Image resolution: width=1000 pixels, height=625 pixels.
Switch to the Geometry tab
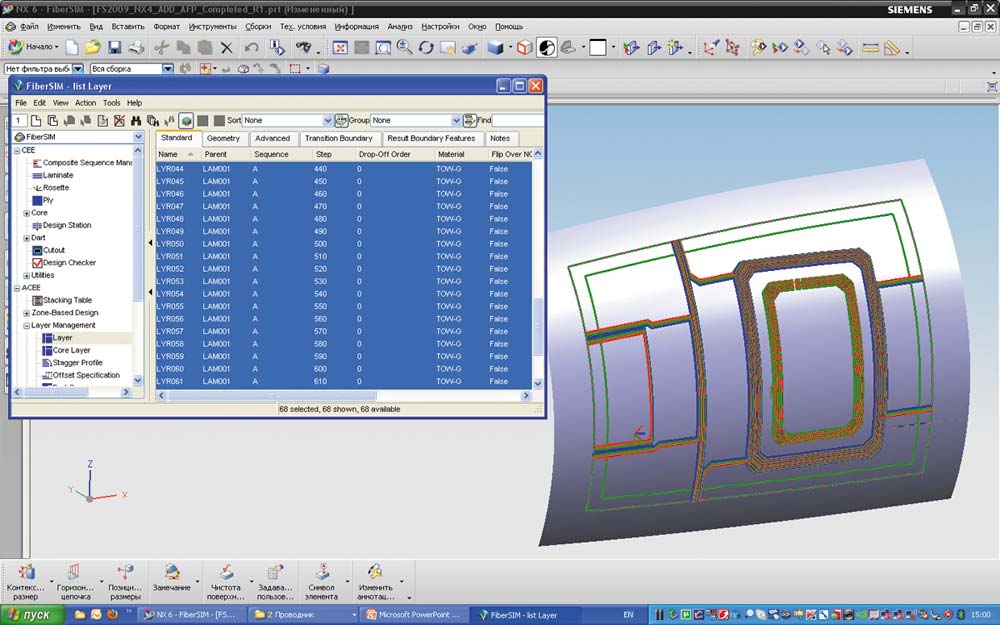223,138
